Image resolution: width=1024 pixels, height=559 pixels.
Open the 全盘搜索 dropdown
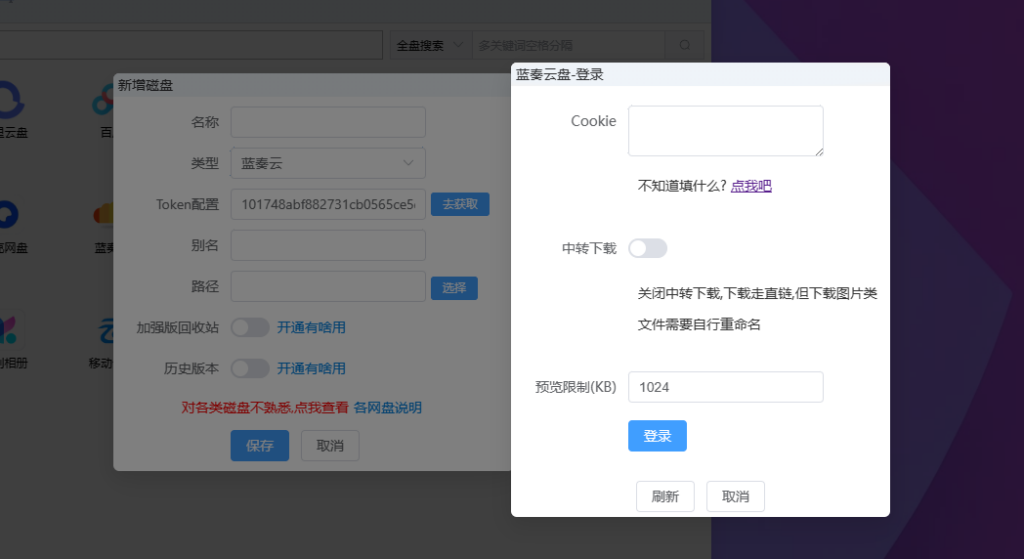coord(431,45)
